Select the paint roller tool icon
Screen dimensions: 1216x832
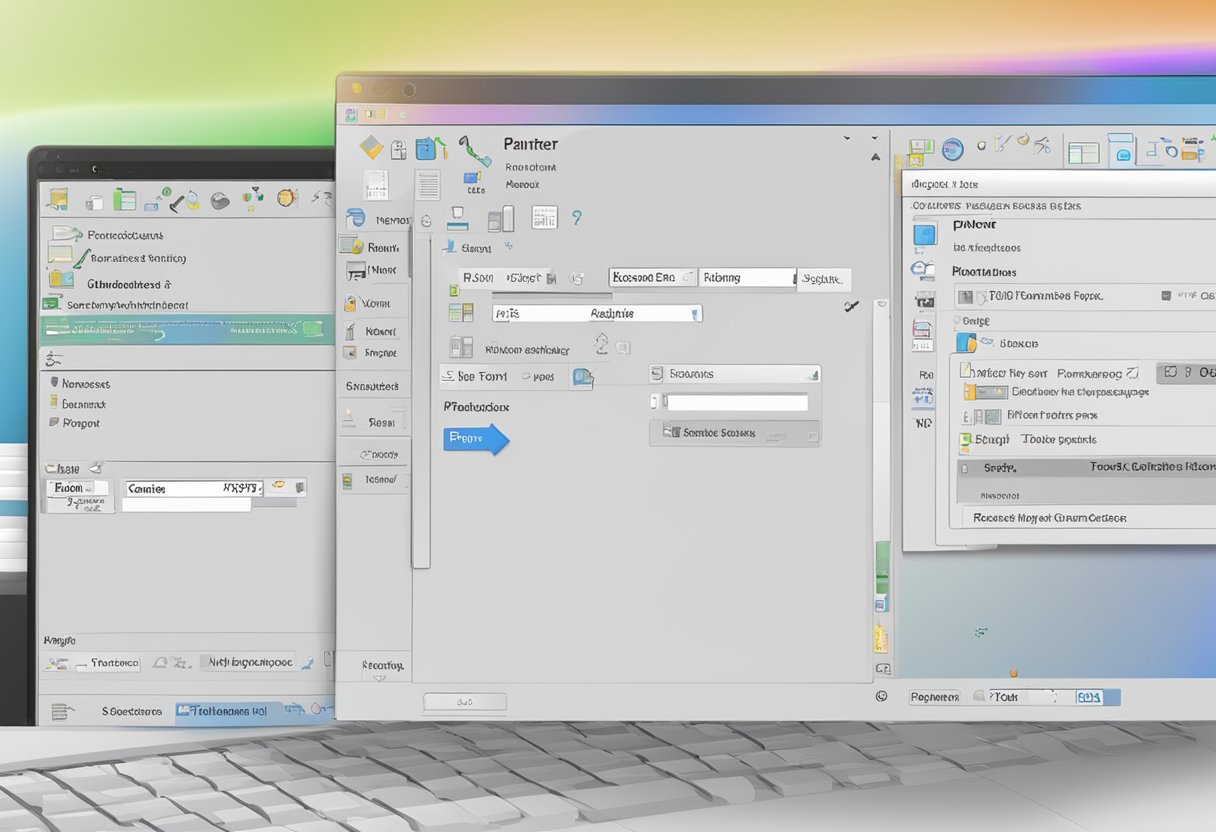coord(474,151)
